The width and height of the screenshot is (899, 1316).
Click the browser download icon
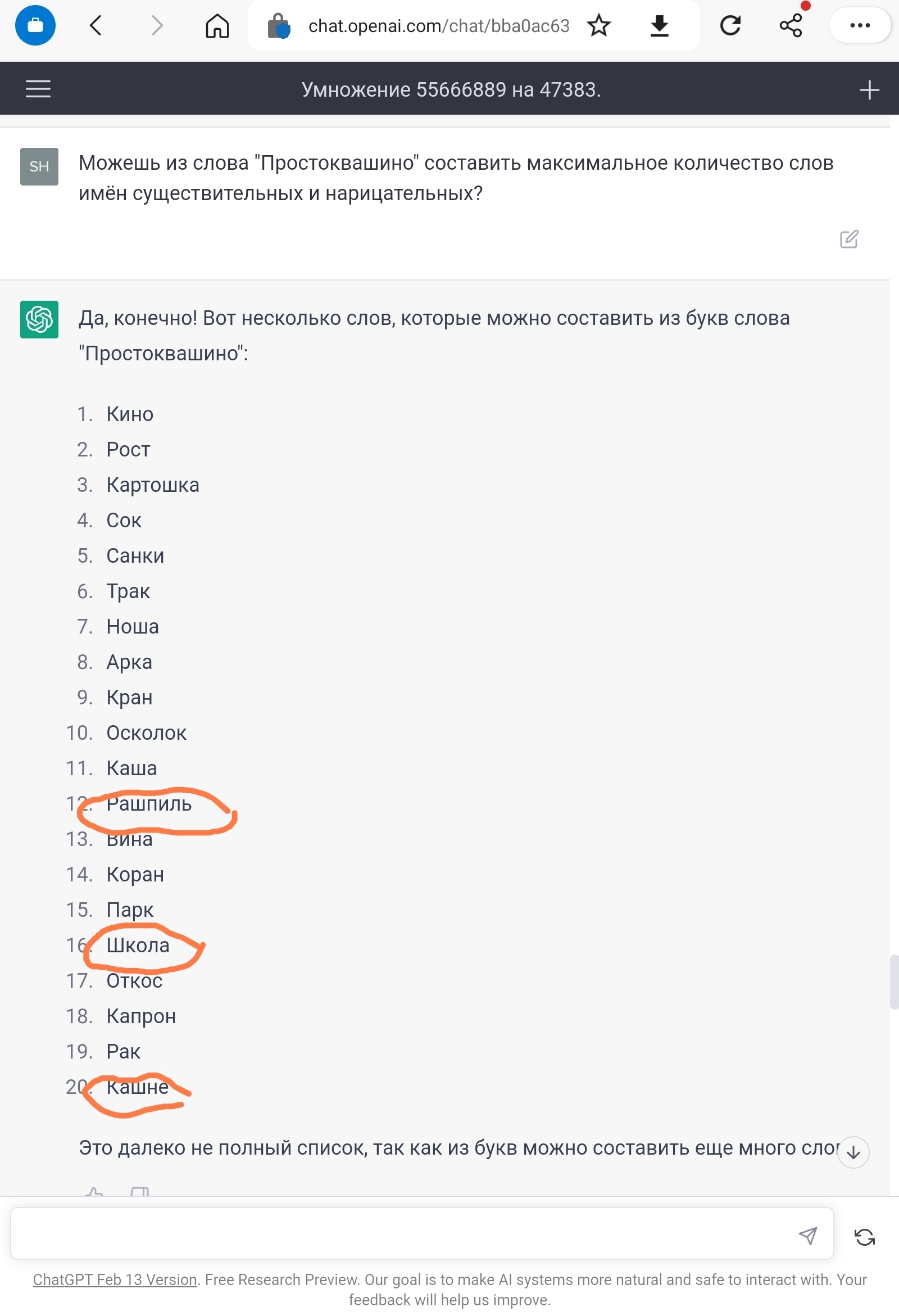tap(659, 26)
